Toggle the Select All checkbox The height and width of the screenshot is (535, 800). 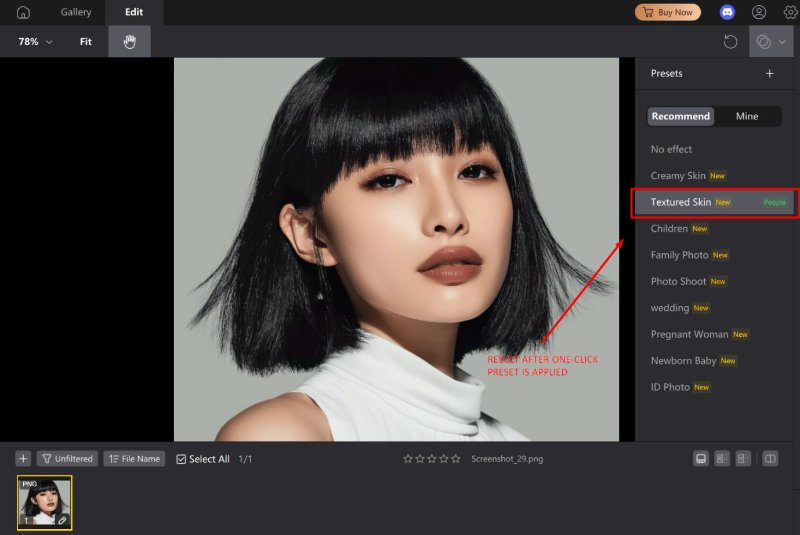tap(181, 460)
